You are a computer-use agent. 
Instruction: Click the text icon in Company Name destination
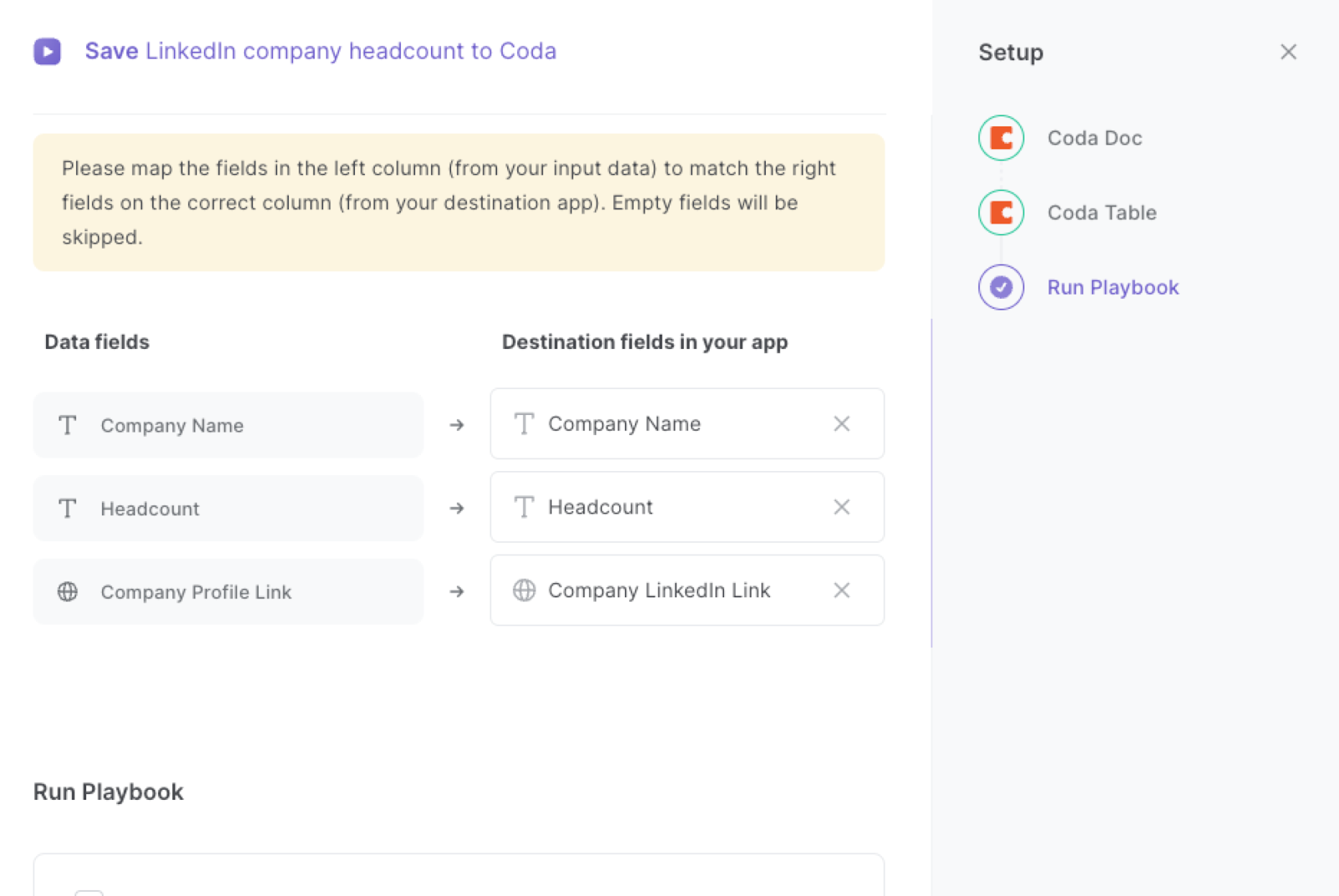pos(524,424)
